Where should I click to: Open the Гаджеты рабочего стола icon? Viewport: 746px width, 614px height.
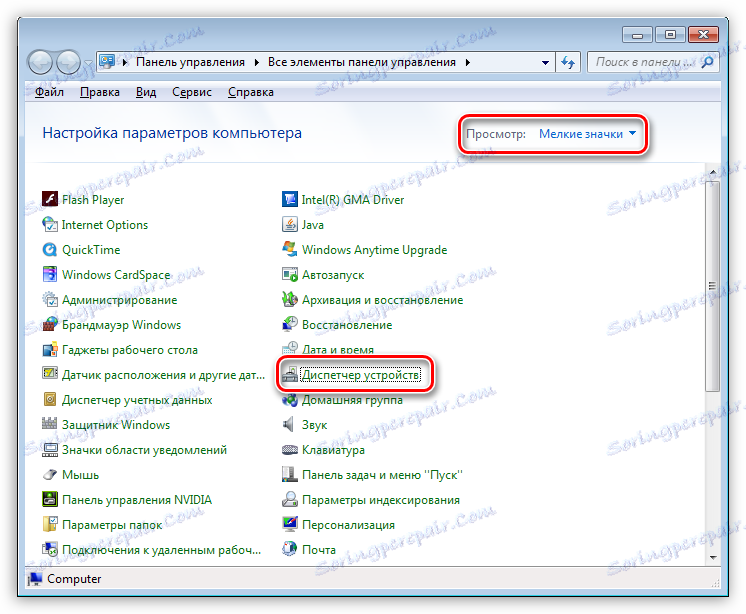point(50,350)
